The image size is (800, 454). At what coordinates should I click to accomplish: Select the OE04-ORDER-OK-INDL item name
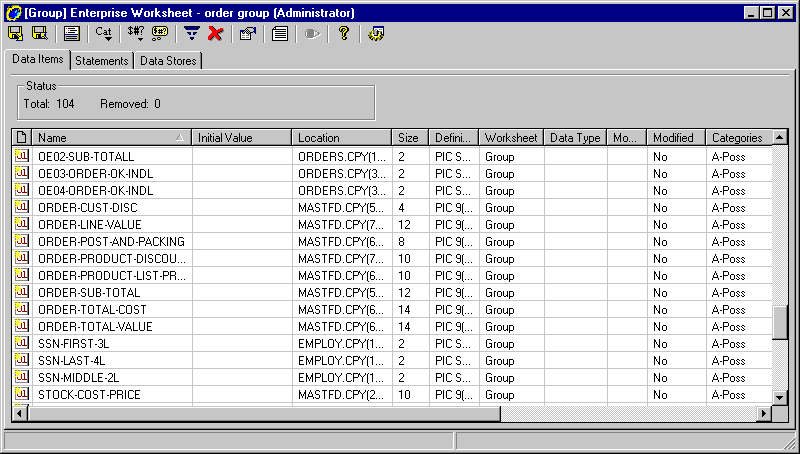[x=95, y=191]
